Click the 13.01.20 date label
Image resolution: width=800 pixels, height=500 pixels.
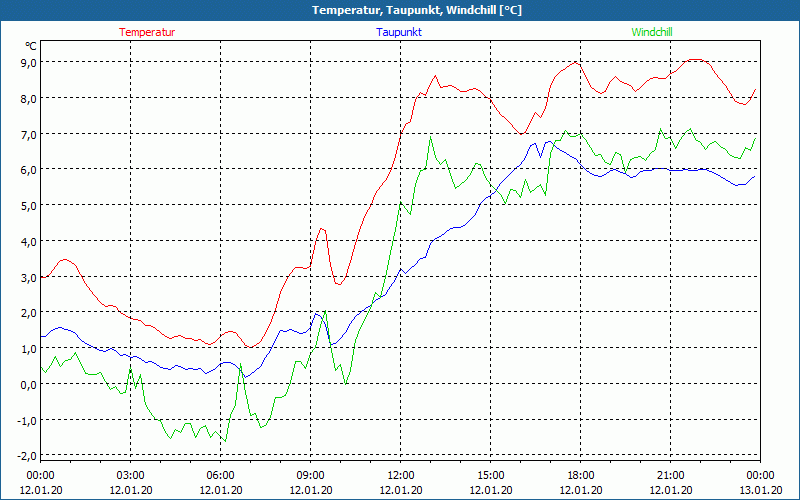point(760,490)
